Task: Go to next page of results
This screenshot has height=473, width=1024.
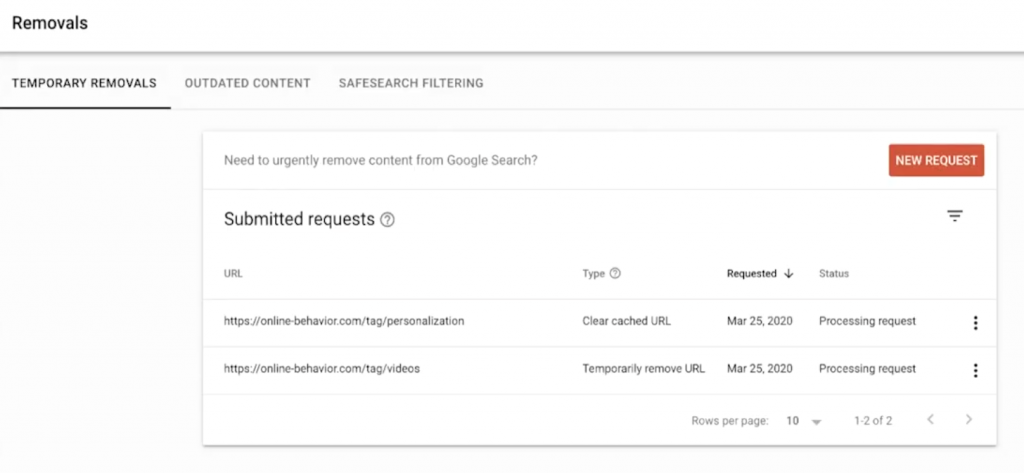Action: coord(968,420)
